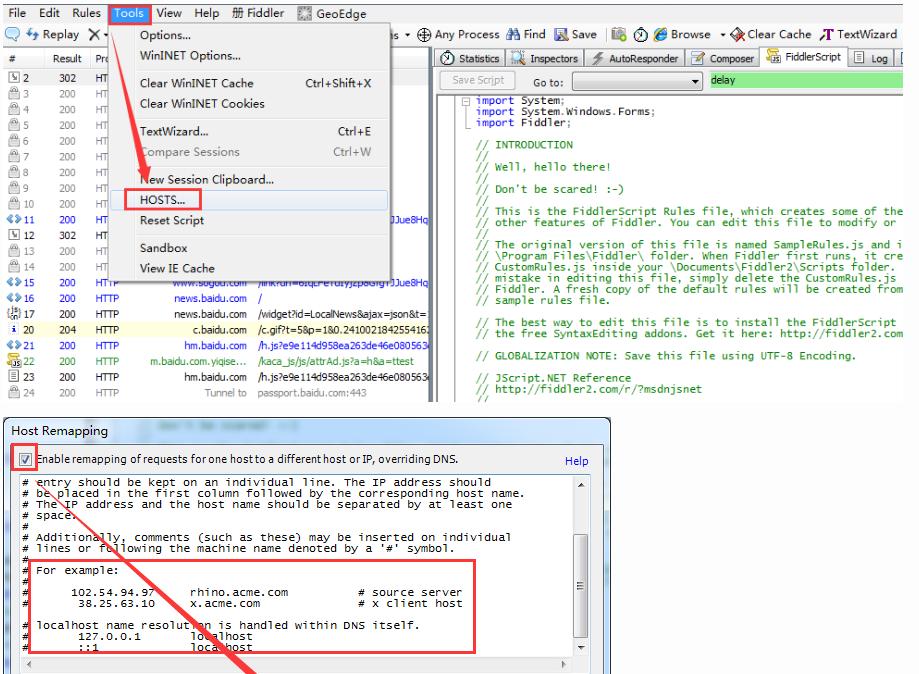Switch to the AutoResponder tab

[x=635, y=58]
